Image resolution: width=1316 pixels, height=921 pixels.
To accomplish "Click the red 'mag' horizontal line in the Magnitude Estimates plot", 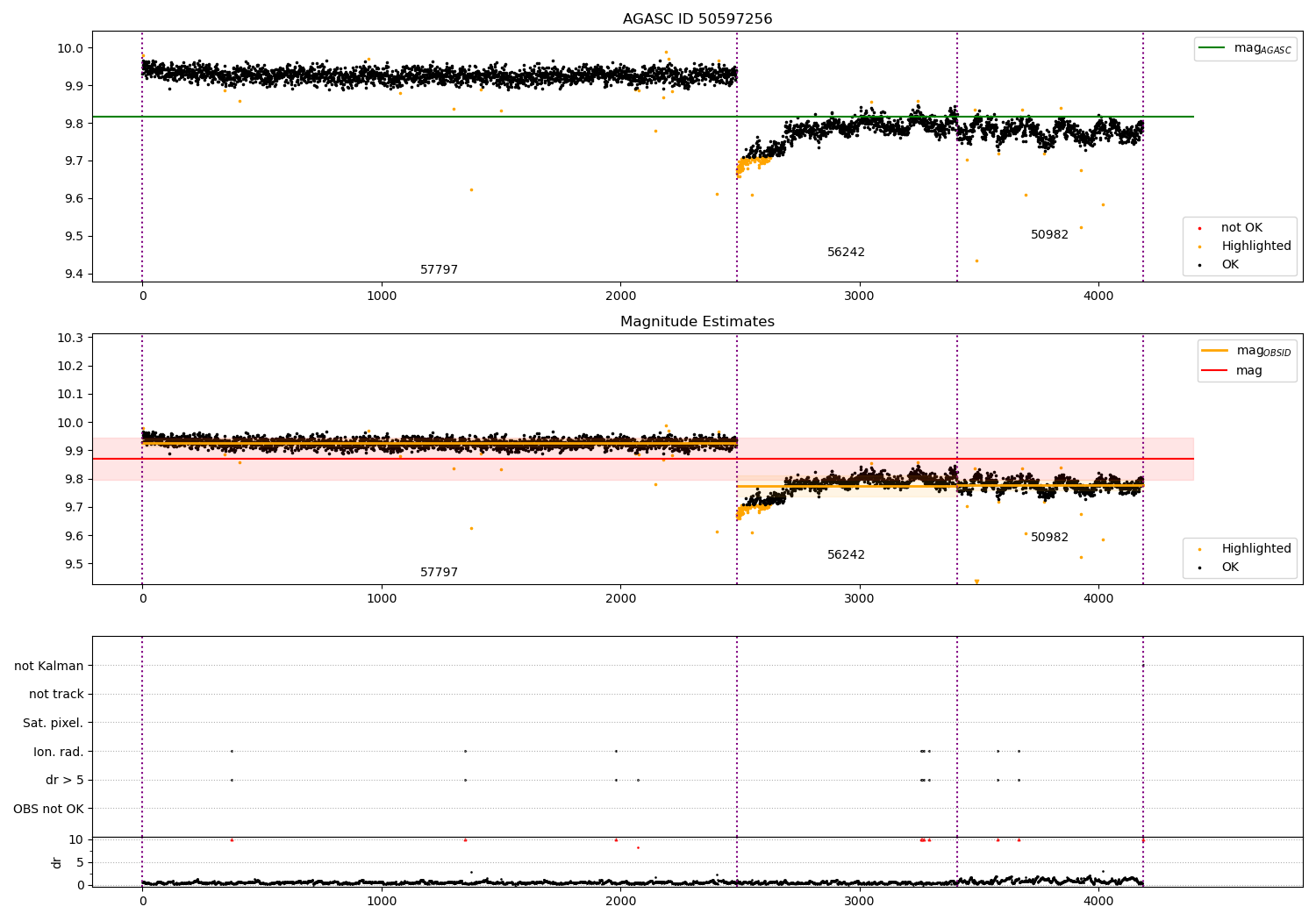I will [x=643, y=459].
